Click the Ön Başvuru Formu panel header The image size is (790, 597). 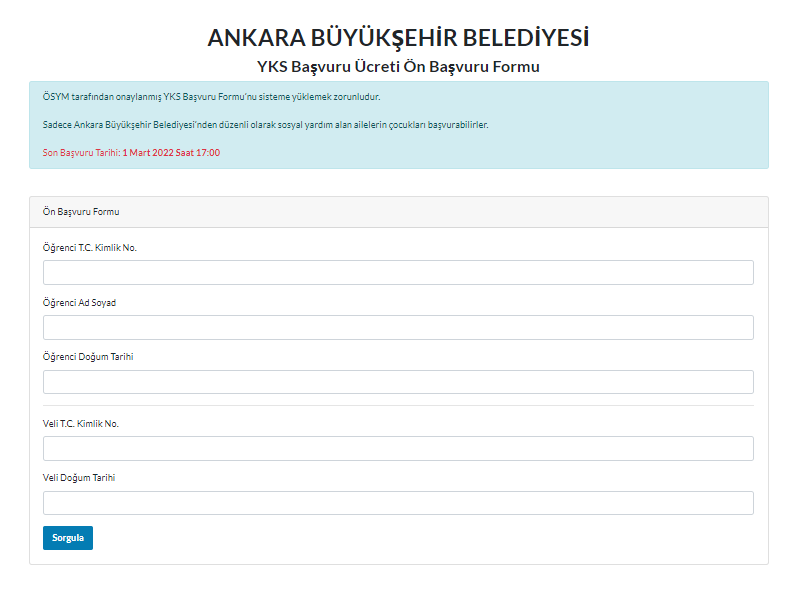click(399, 212)
